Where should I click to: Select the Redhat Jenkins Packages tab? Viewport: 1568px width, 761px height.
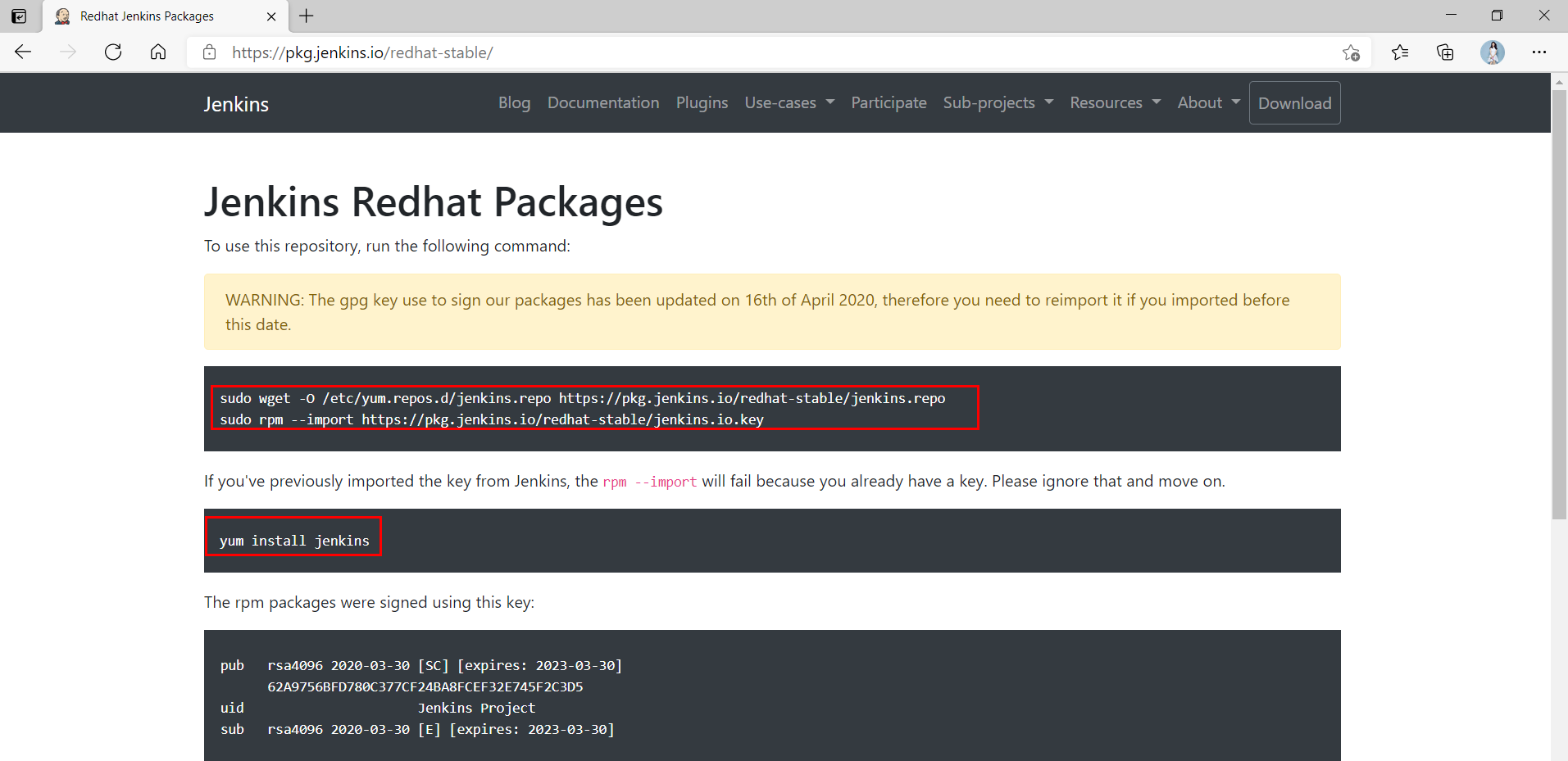point(164,16)
